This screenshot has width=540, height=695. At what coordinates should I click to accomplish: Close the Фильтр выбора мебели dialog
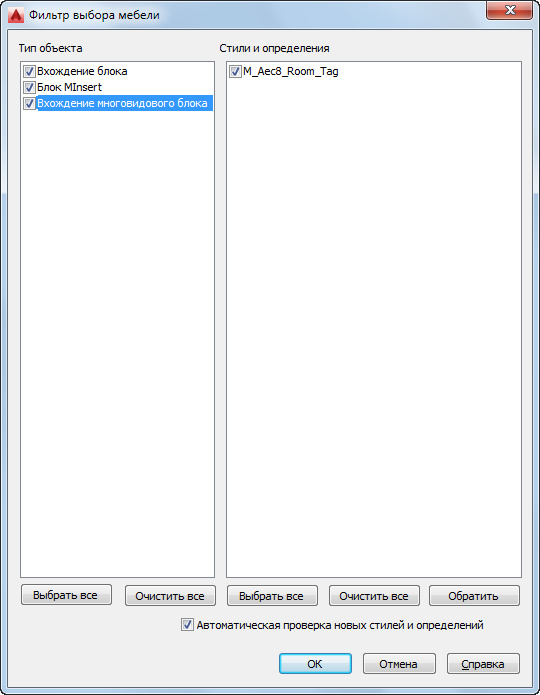coord(509,11)
